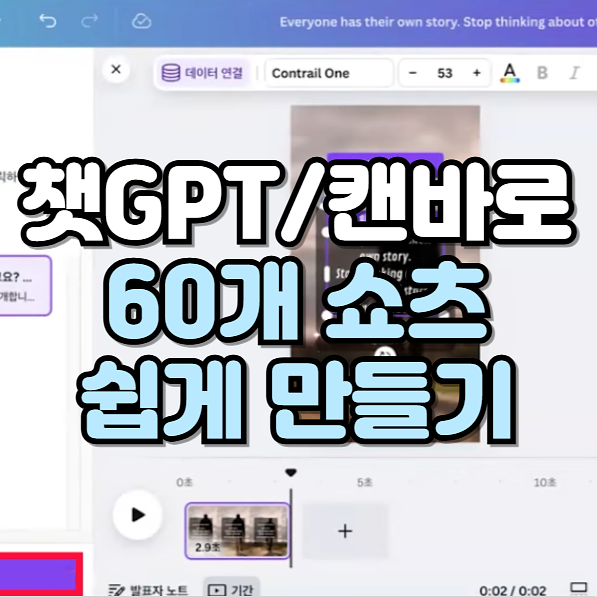Click the 5초 mark on the timeline ruler
The width and height of the screenshot is (597, 597).
[365, 482]
